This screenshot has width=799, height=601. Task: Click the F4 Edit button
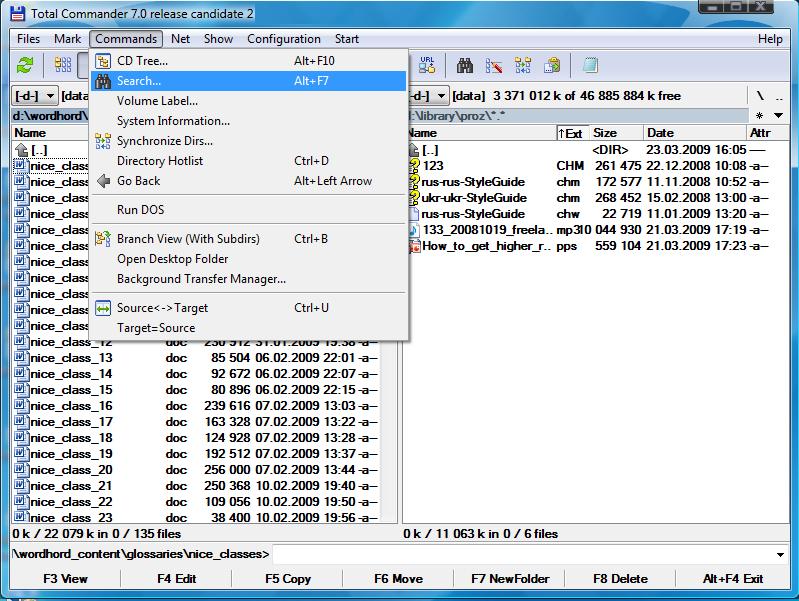click(x=176, y=579)
